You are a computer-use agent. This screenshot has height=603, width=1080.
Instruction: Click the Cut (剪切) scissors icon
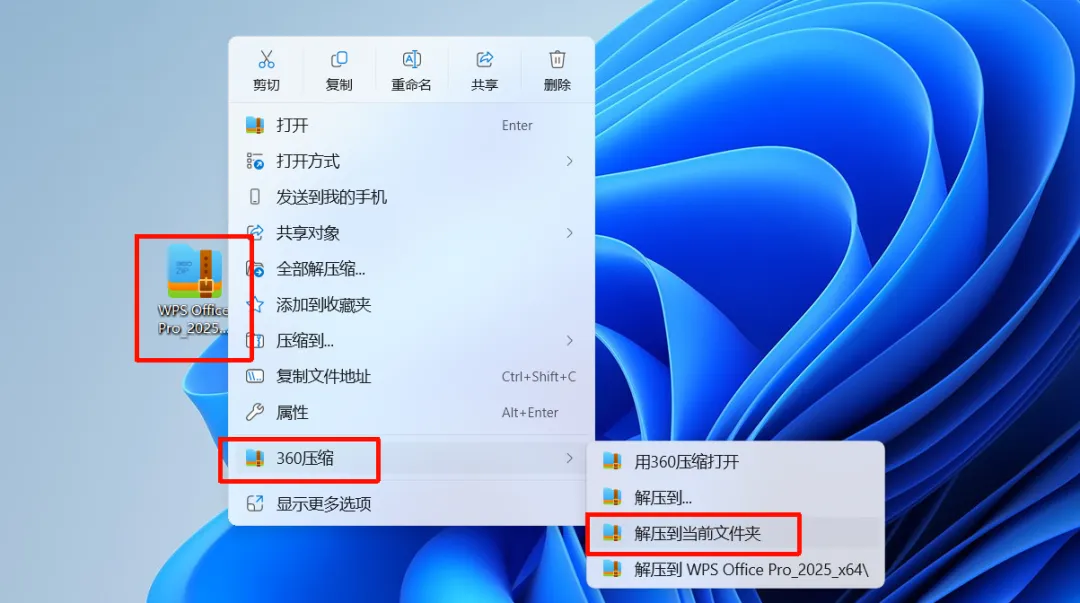266,60
